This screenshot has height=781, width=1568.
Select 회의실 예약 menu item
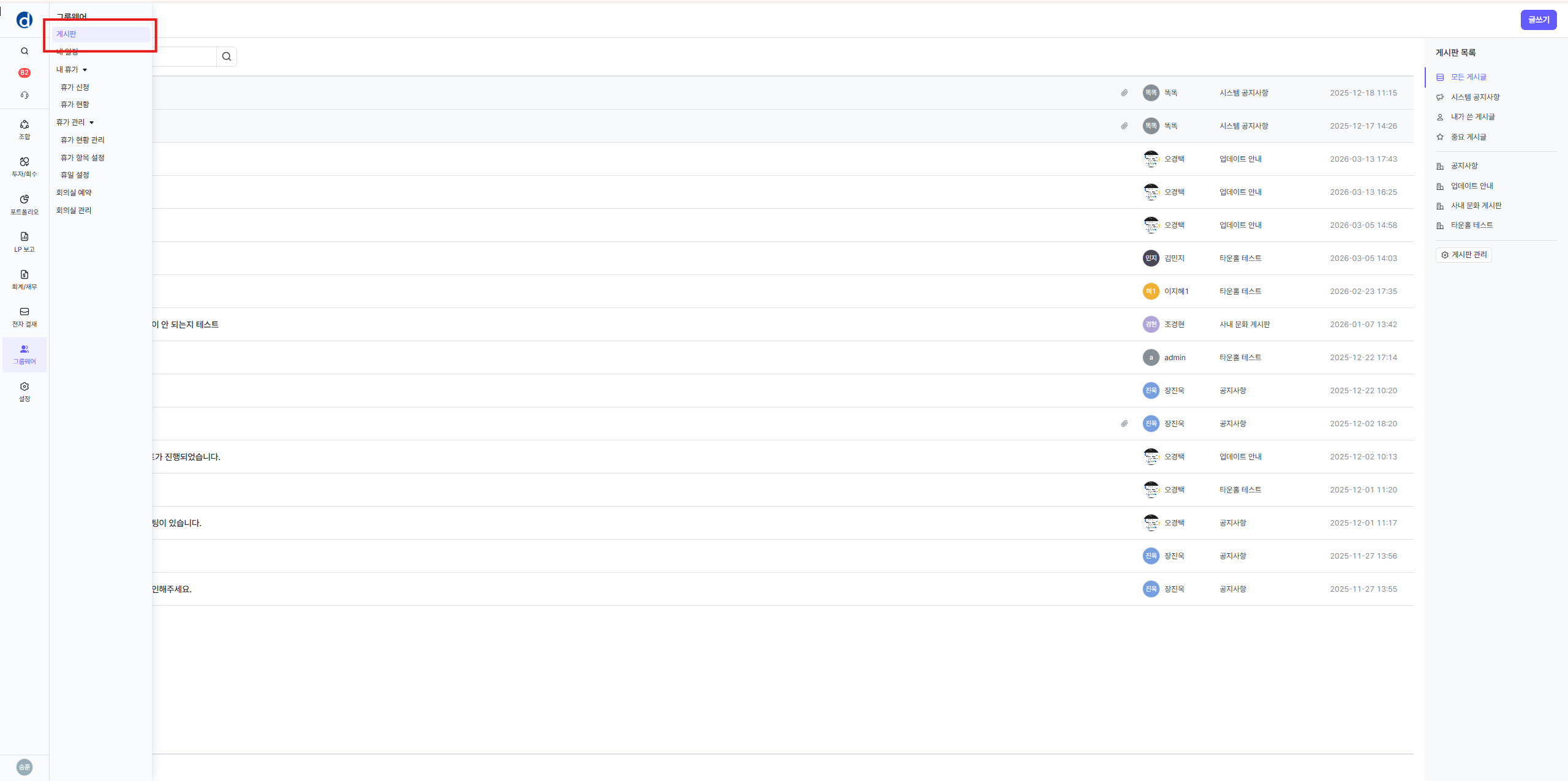(x=73, y=193)
